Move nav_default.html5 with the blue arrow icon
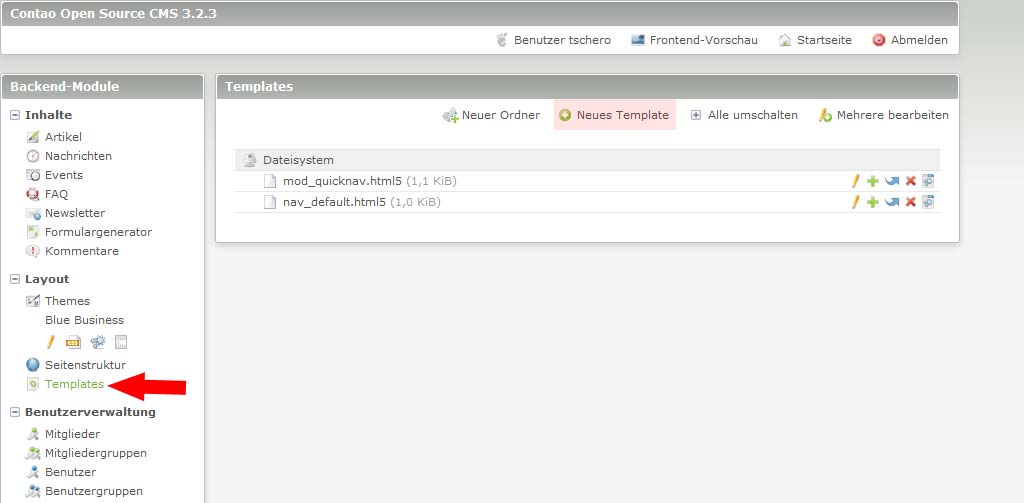 [x=892, y=202]
